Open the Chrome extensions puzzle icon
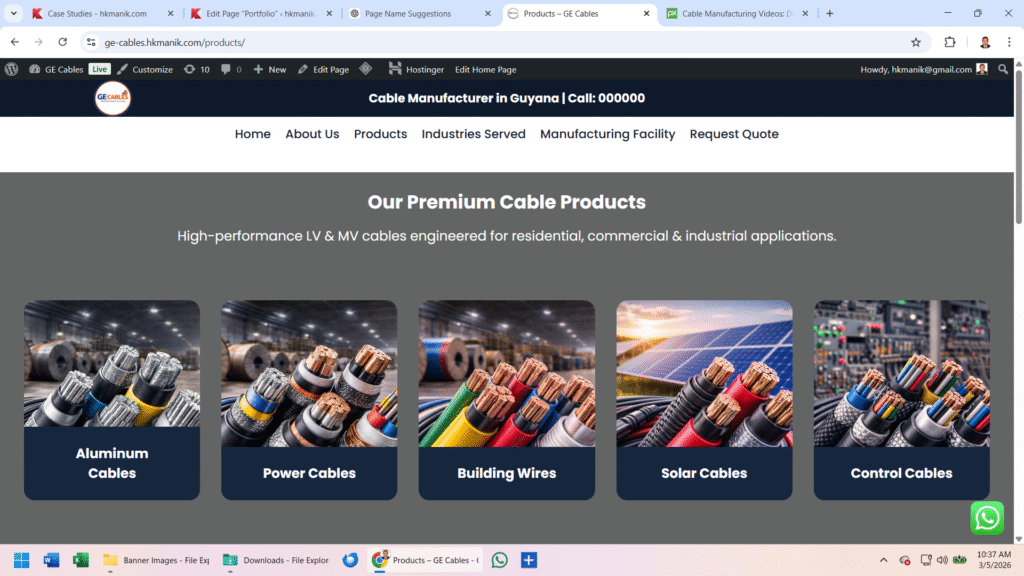 pyautogui.click(x=950, y=42)
